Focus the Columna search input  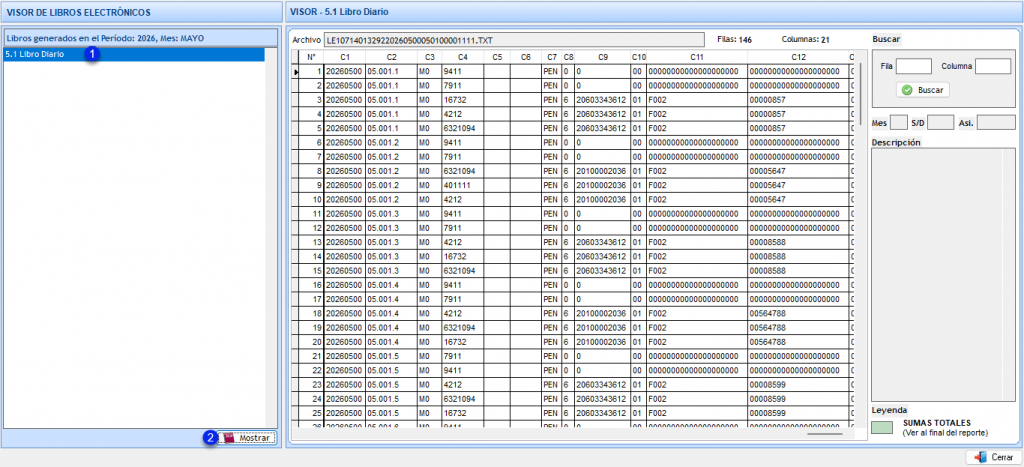tap(993, 66)
